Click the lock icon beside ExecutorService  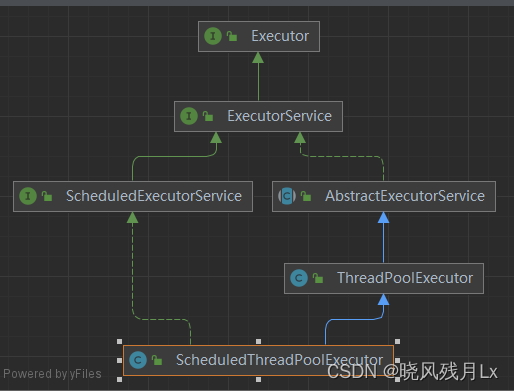(208, 116)
